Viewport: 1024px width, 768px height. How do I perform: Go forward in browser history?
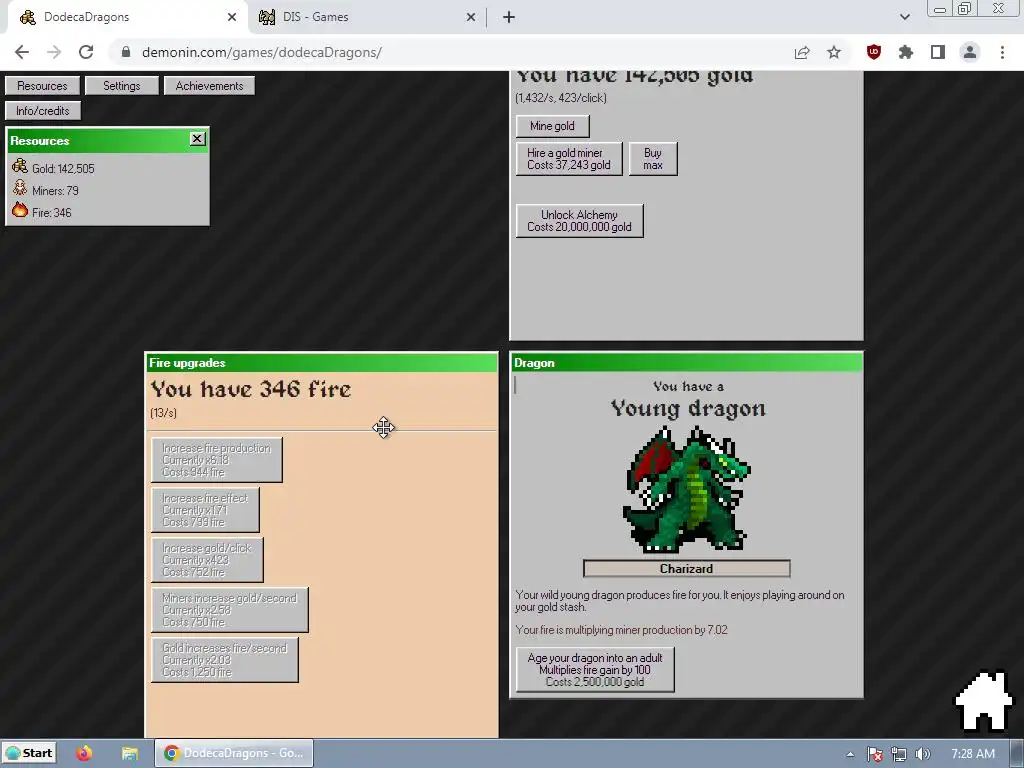point(54,52)
